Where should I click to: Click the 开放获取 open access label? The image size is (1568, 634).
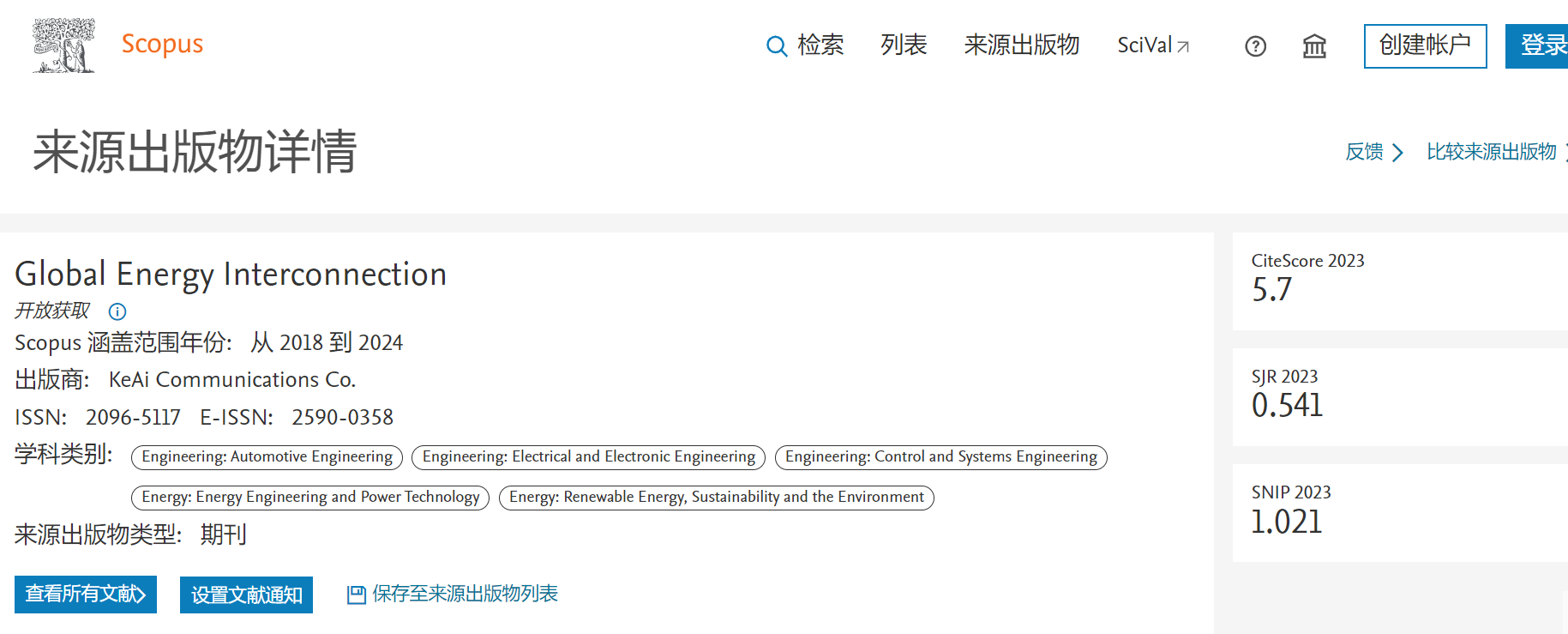point(52,311)
